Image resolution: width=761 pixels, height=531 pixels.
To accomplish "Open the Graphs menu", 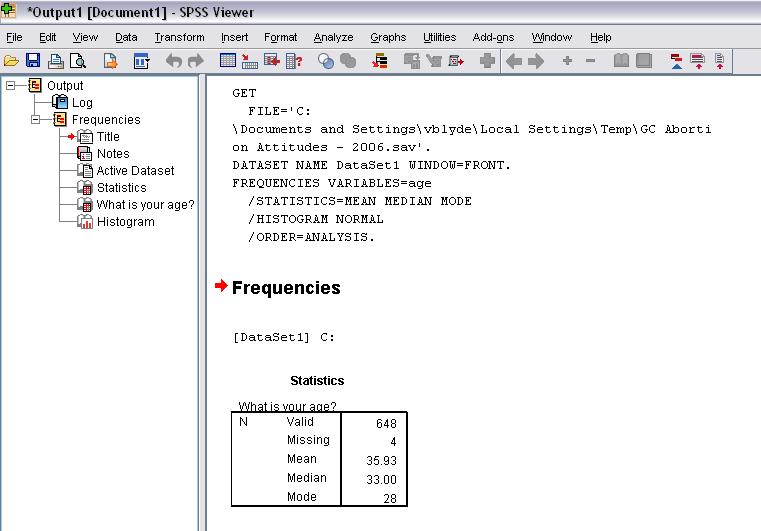I will [388, 37].
